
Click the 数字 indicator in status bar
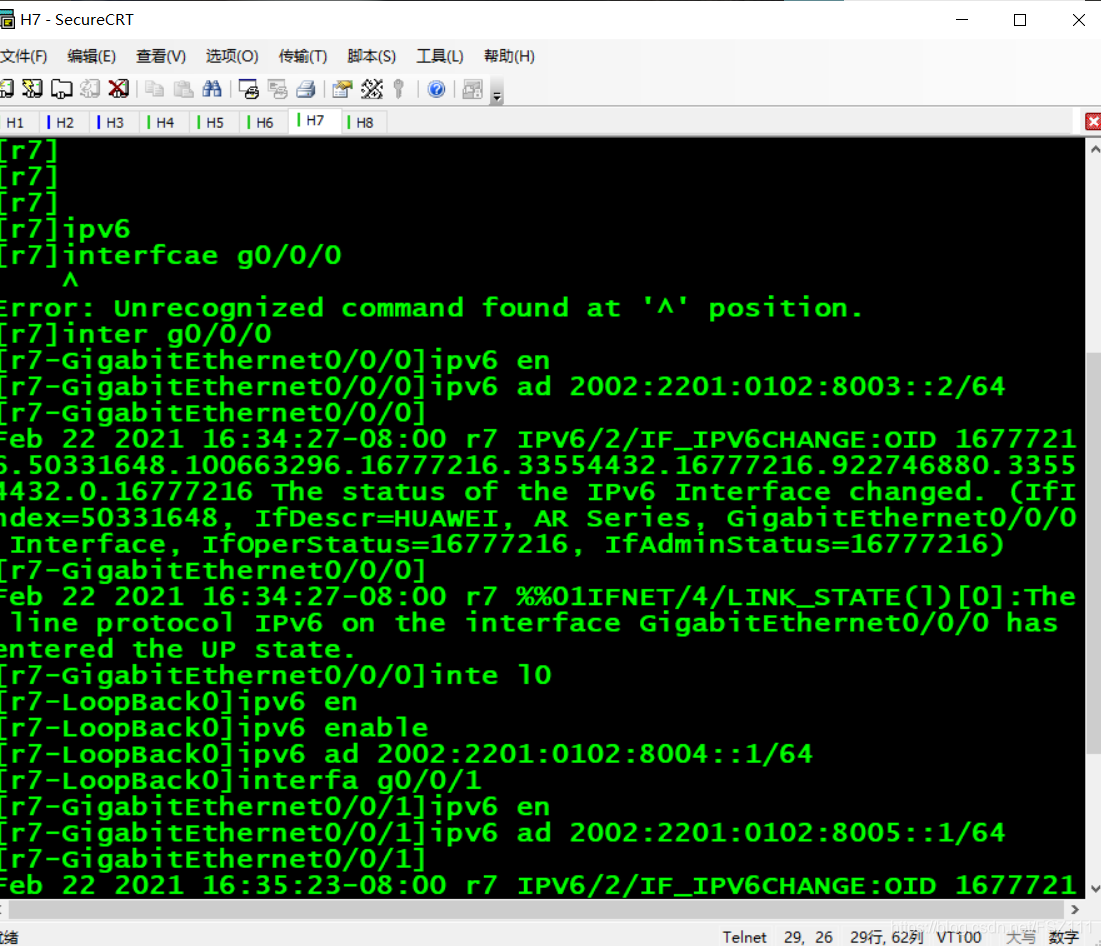tap(1063, 937)
